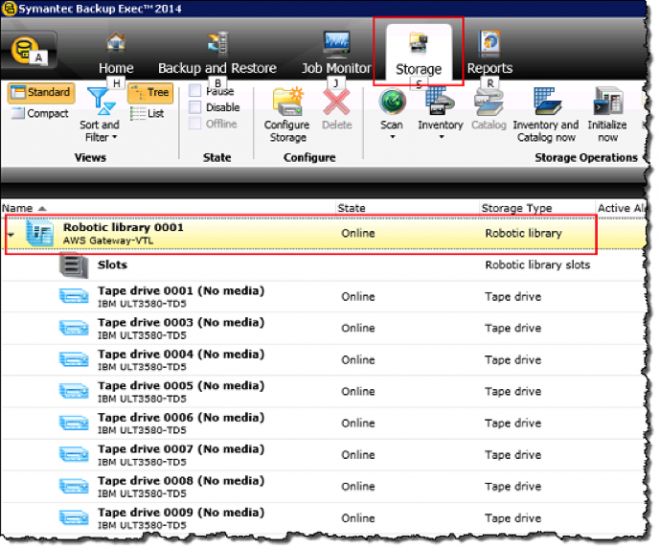Open the Backup Exec application button

[28, 51]
